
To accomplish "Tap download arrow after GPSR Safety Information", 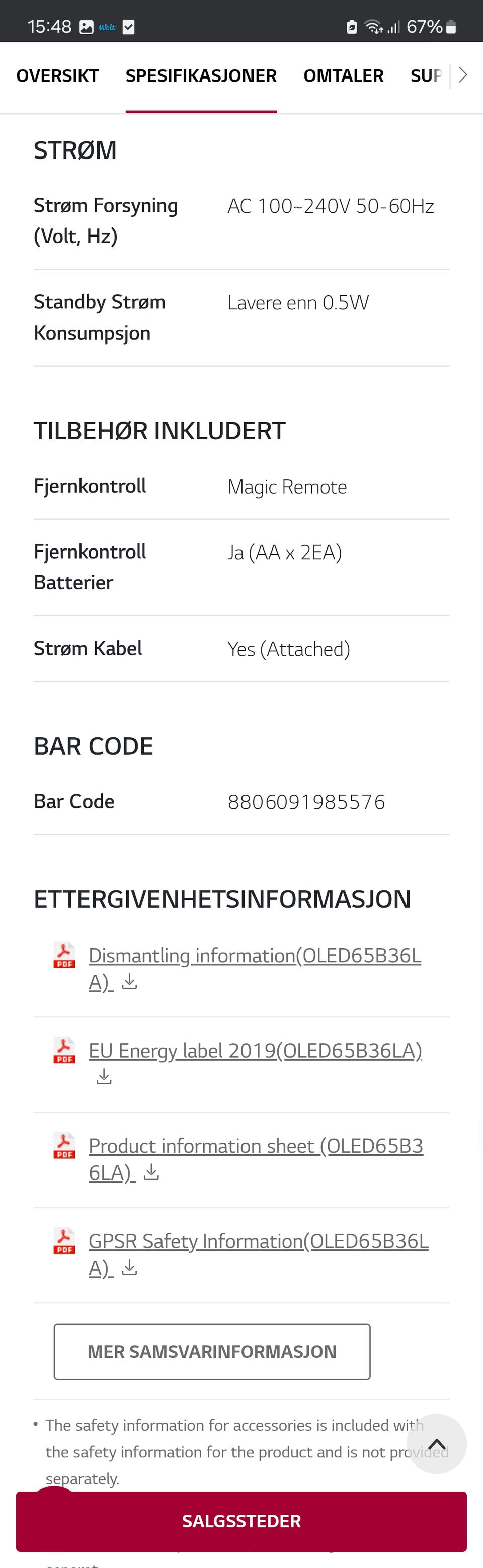I will click(x=130, y=1268).
